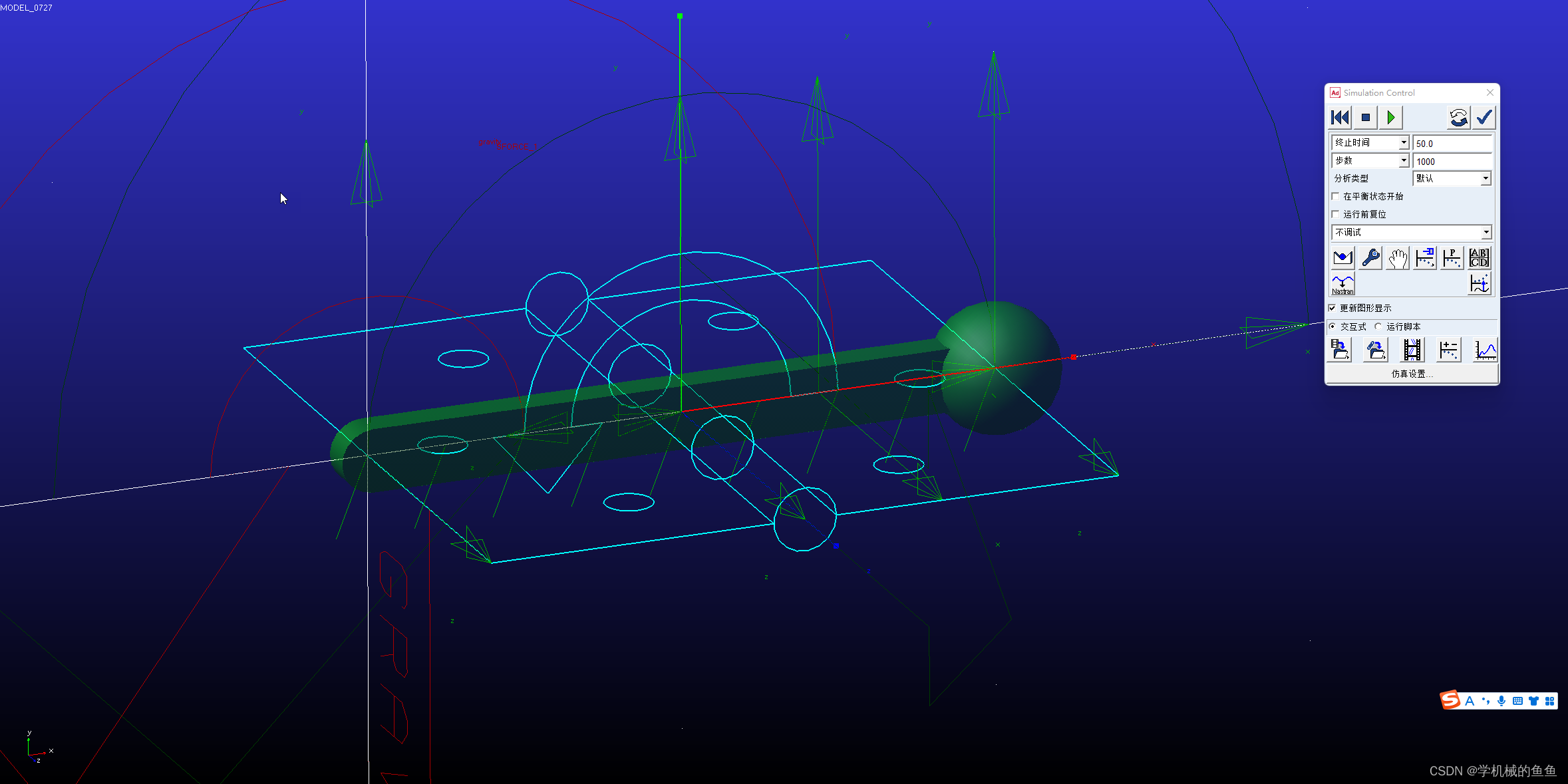
Task: Click the Nastran export icon
Action: click(x=1342, y=284)
